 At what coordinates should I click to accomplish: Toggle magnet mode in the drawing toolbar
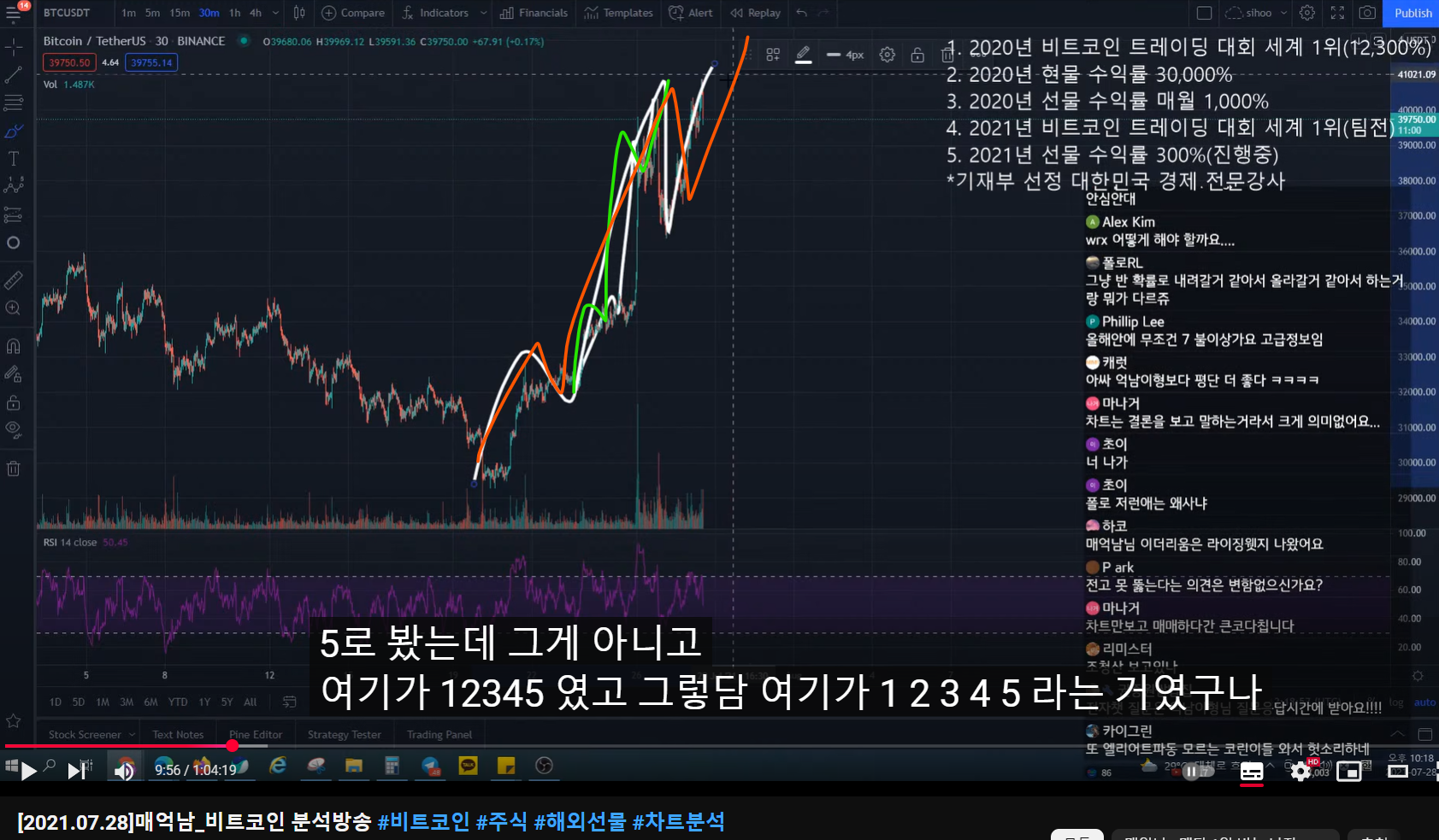click(14, 346)
